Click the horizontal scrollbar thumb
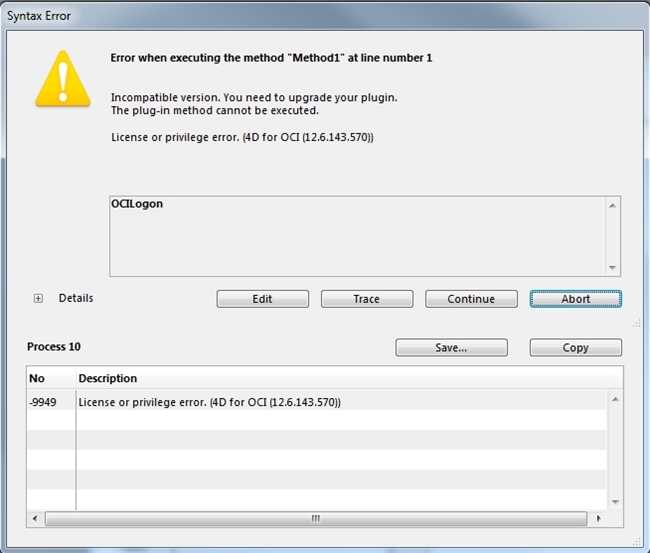The image size is (650, 553). pyautogui.click(x=316, y=518)
